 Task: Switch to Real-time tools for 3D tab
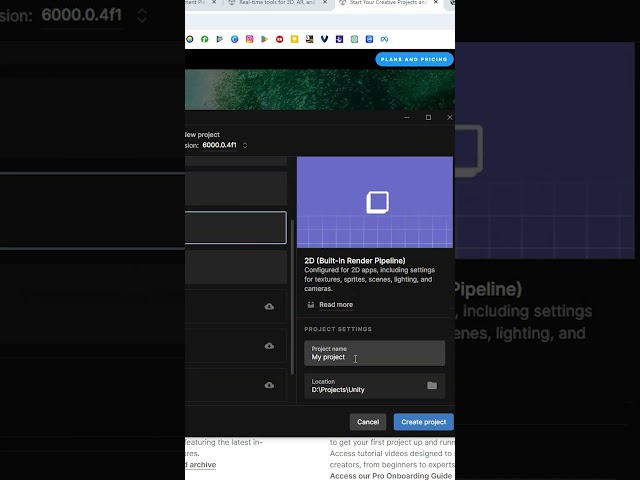(276, 3)
